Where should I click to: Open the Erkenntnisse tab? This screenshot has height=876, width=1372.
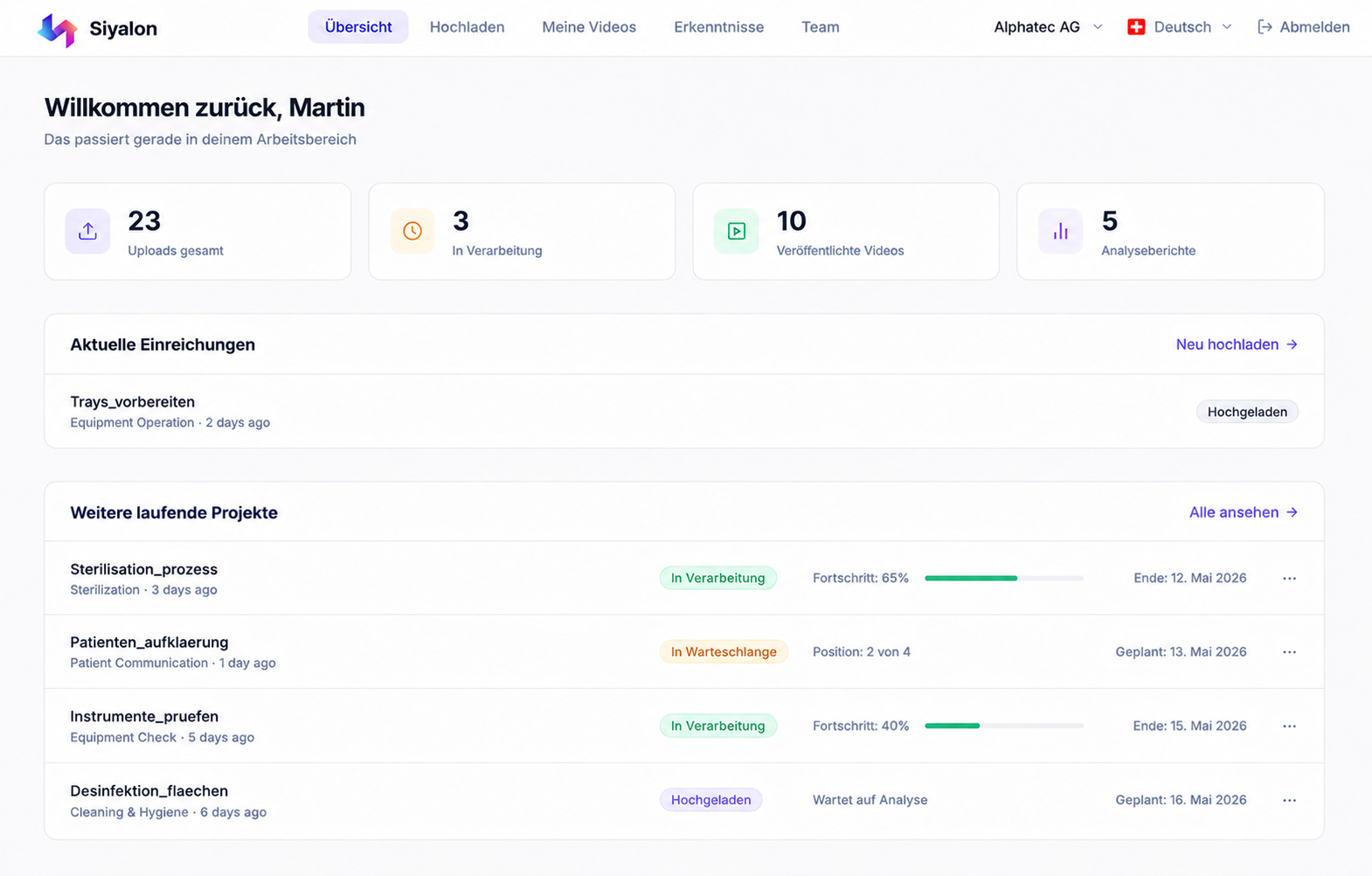718,27
